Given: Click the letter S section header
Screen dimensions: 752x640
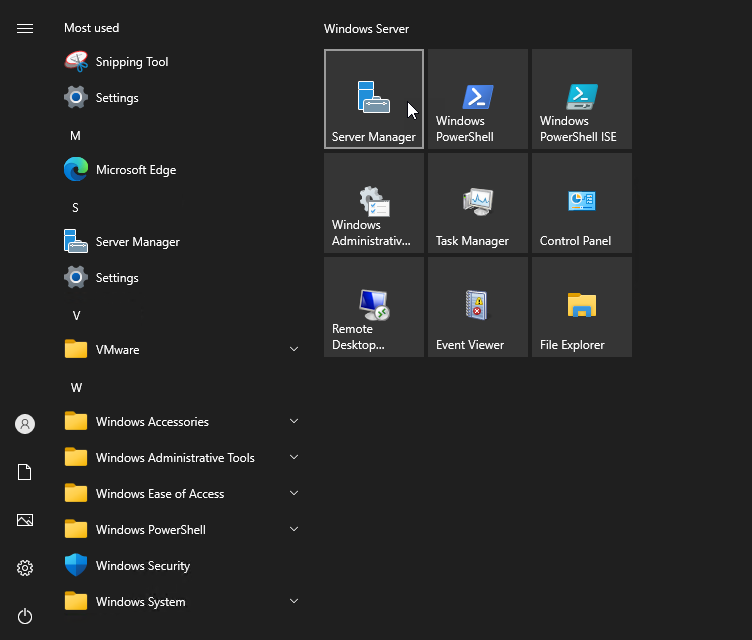Looking at the screenshot, I should pyautogui.click(x=75, y=208).
